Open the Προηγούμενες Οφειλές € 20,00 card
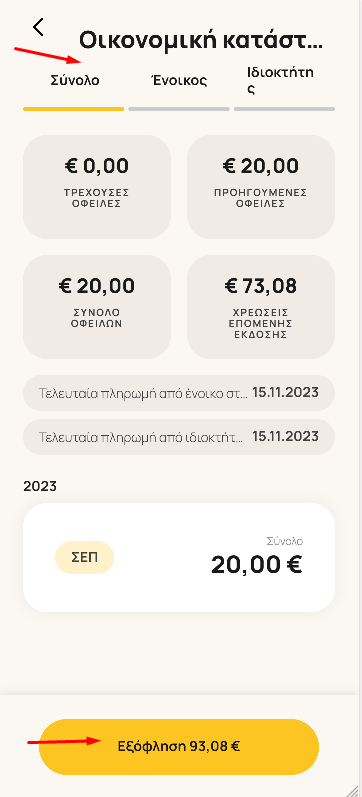This screenshot has height=797, width=362. (261, 187)
